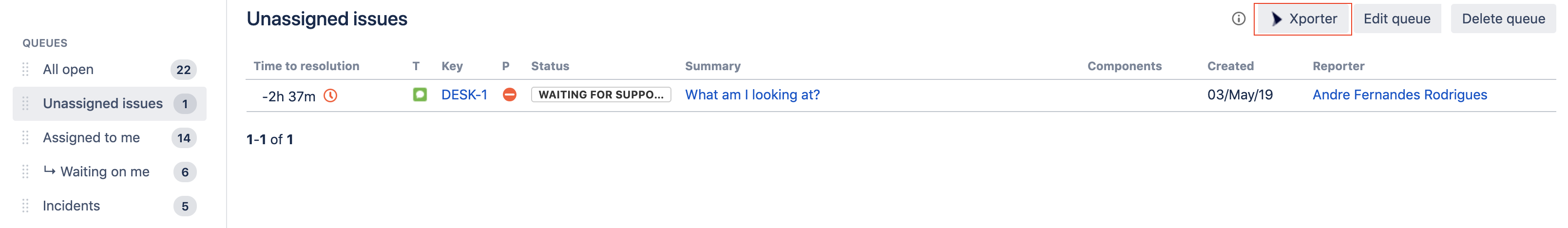This screenshot has height=228, width=1568.
Task: Open the All open queue
Action: (x=68, y=70)
